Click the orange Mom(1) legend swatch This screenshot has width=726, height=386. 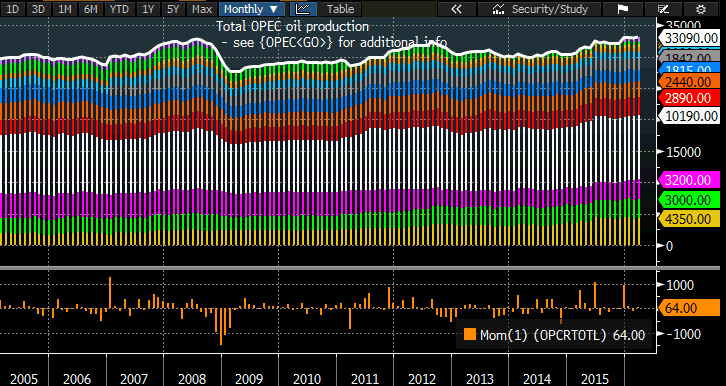pos(469,334)
